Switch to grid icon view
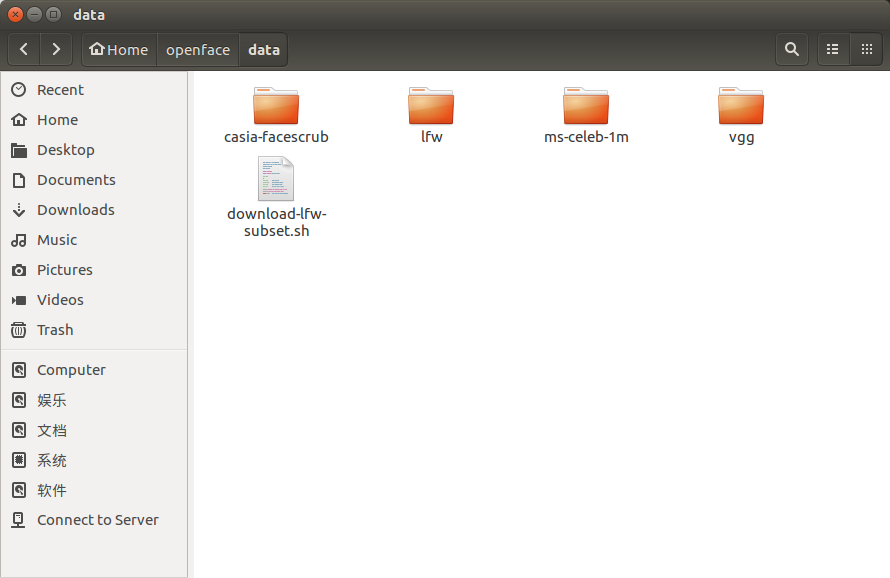The height and width of the screenshot is (578, 890). tap(866, 49)
